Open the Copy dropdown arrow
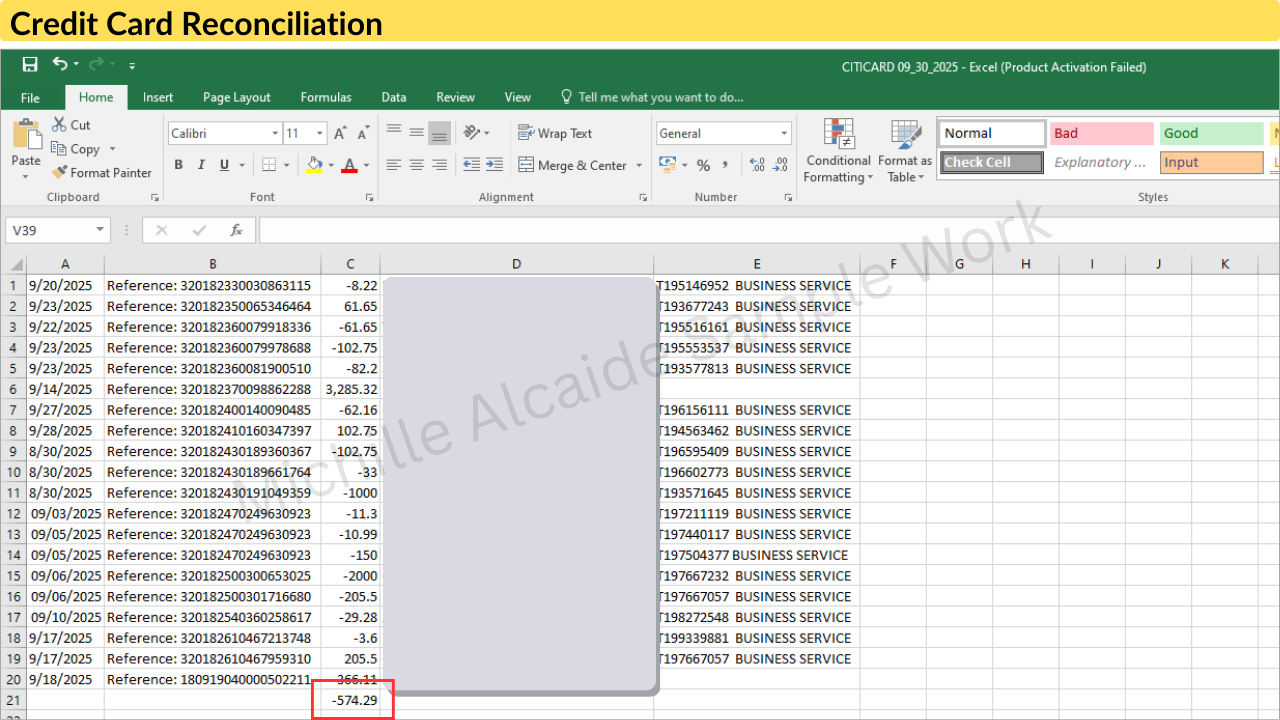Image resolution: width=1280 pixels, height=720 pixels. (112, 149)
